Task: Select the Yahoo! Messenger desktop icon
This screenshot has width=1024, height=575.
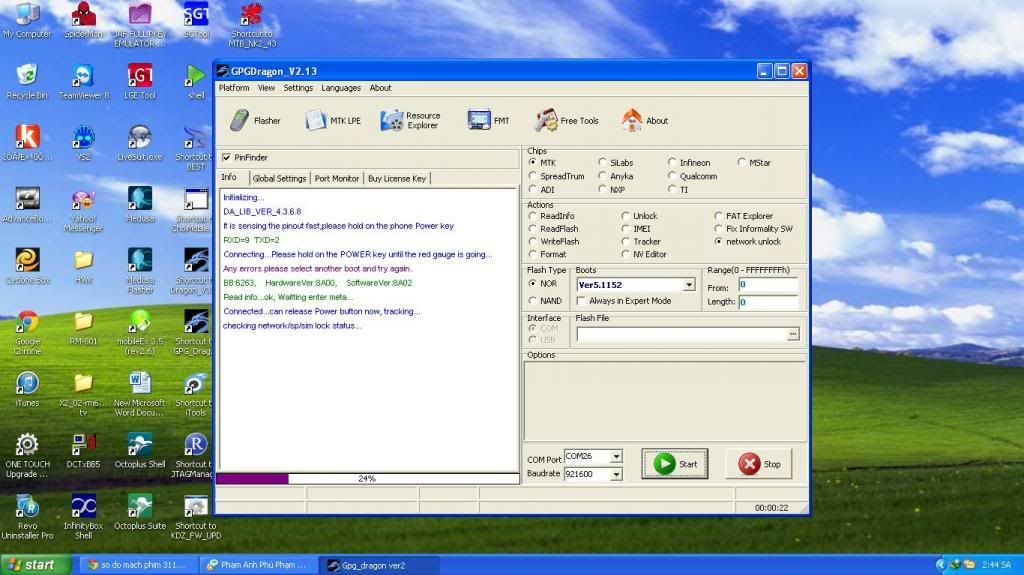Action: click(84, 210)
